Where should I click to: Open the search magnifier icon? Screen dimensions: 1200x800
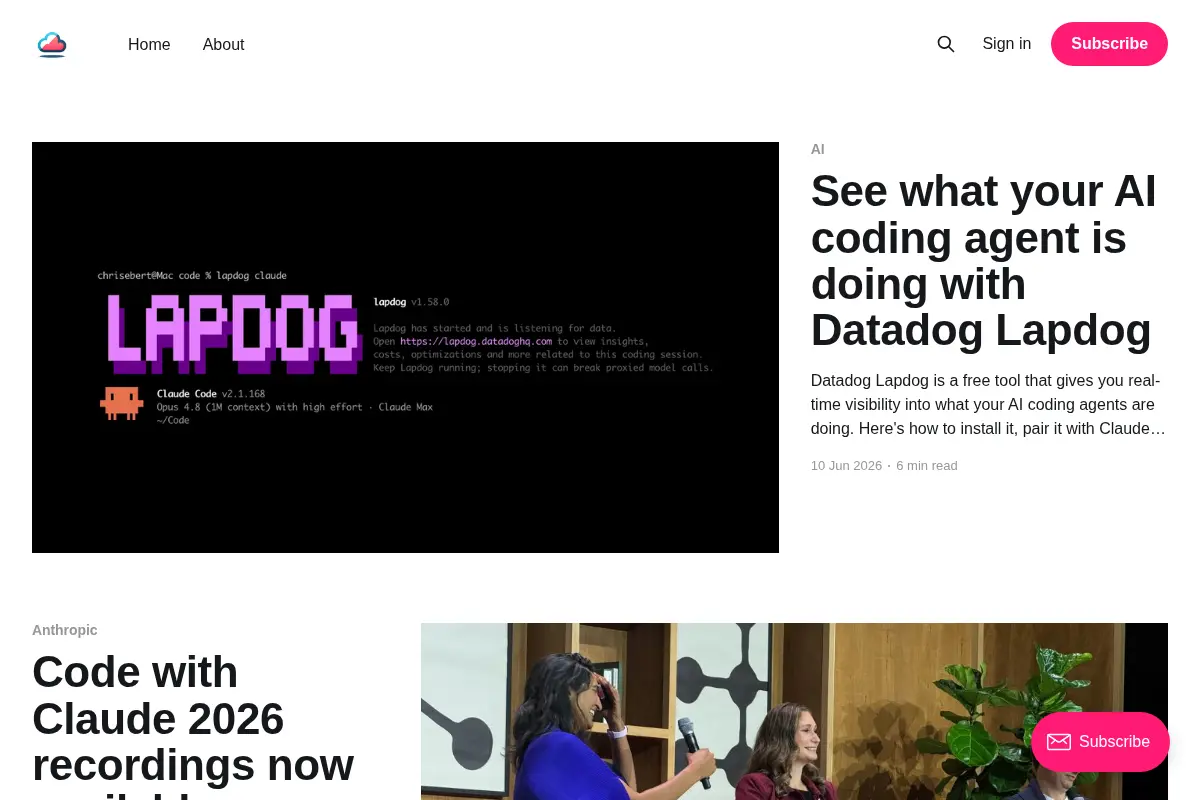pos(945,44)
